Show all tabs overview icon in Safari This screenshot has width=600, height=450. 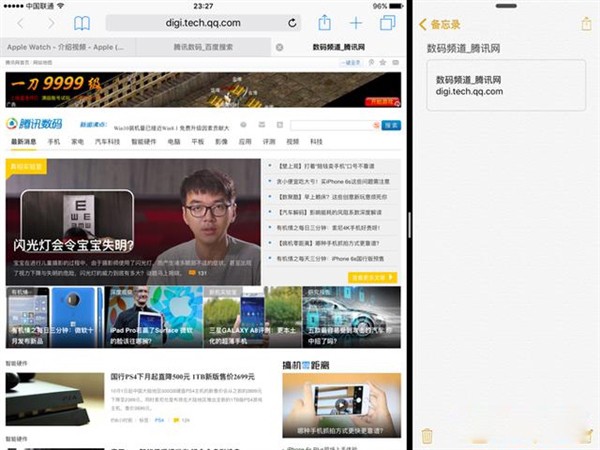[x=388, y=23]
